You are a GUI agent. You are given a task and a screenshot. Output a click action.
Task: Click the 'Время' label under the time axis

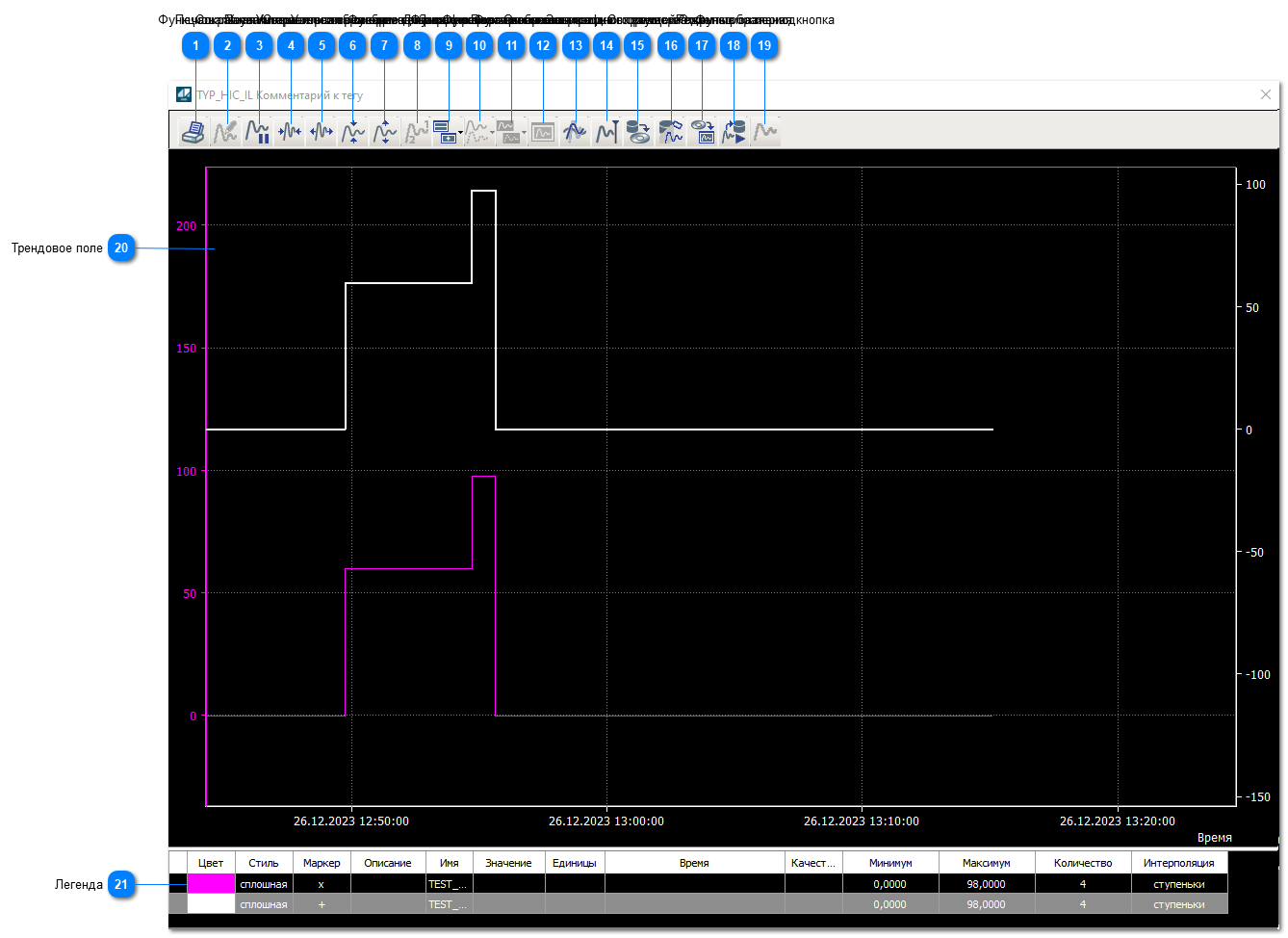point(1215,838)
